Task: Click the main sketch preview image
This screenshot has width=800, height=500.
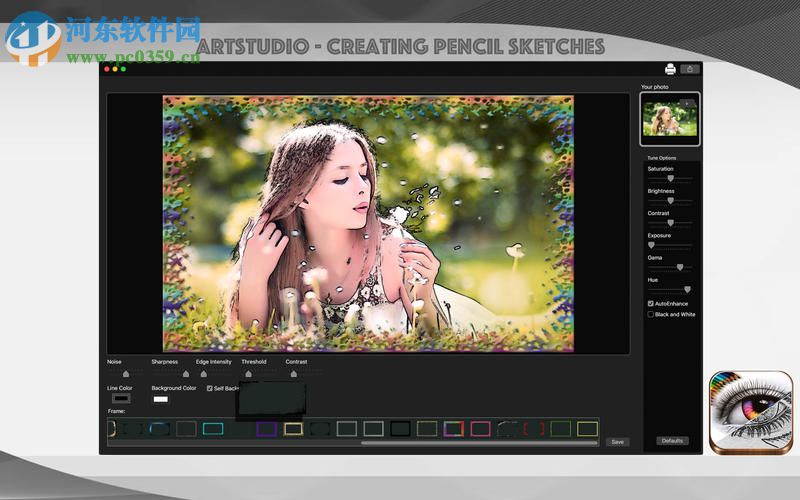Action: pos(368,223)
